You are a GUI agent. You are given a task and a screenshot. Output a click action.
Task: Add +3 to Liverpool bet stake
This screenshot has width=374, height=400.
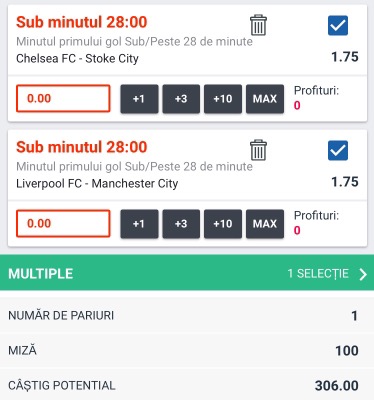coord(181,224)
